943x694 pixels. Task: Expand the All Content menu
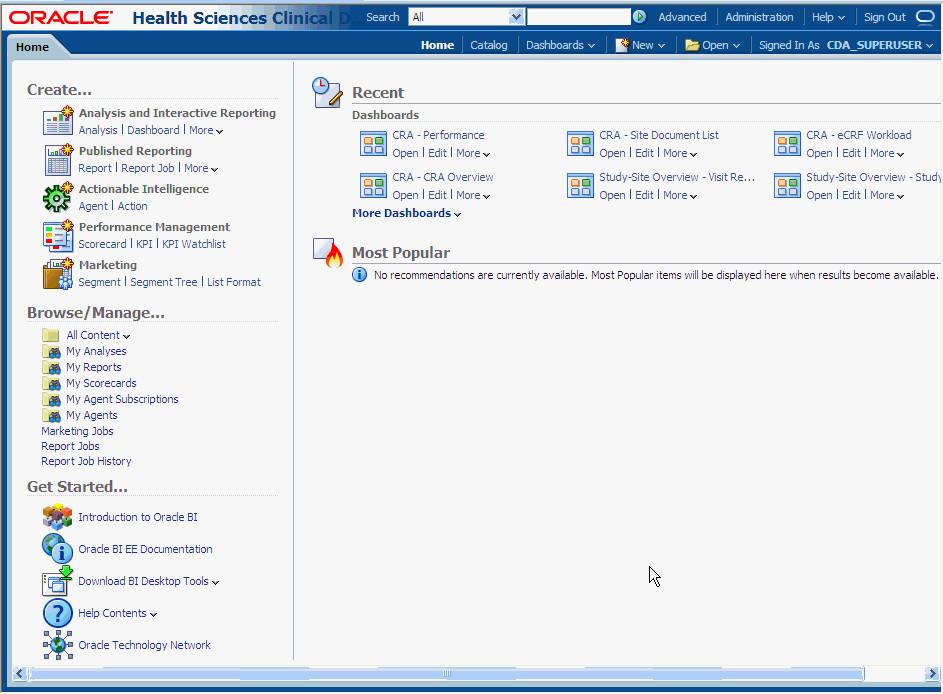(x=98, y=335)
